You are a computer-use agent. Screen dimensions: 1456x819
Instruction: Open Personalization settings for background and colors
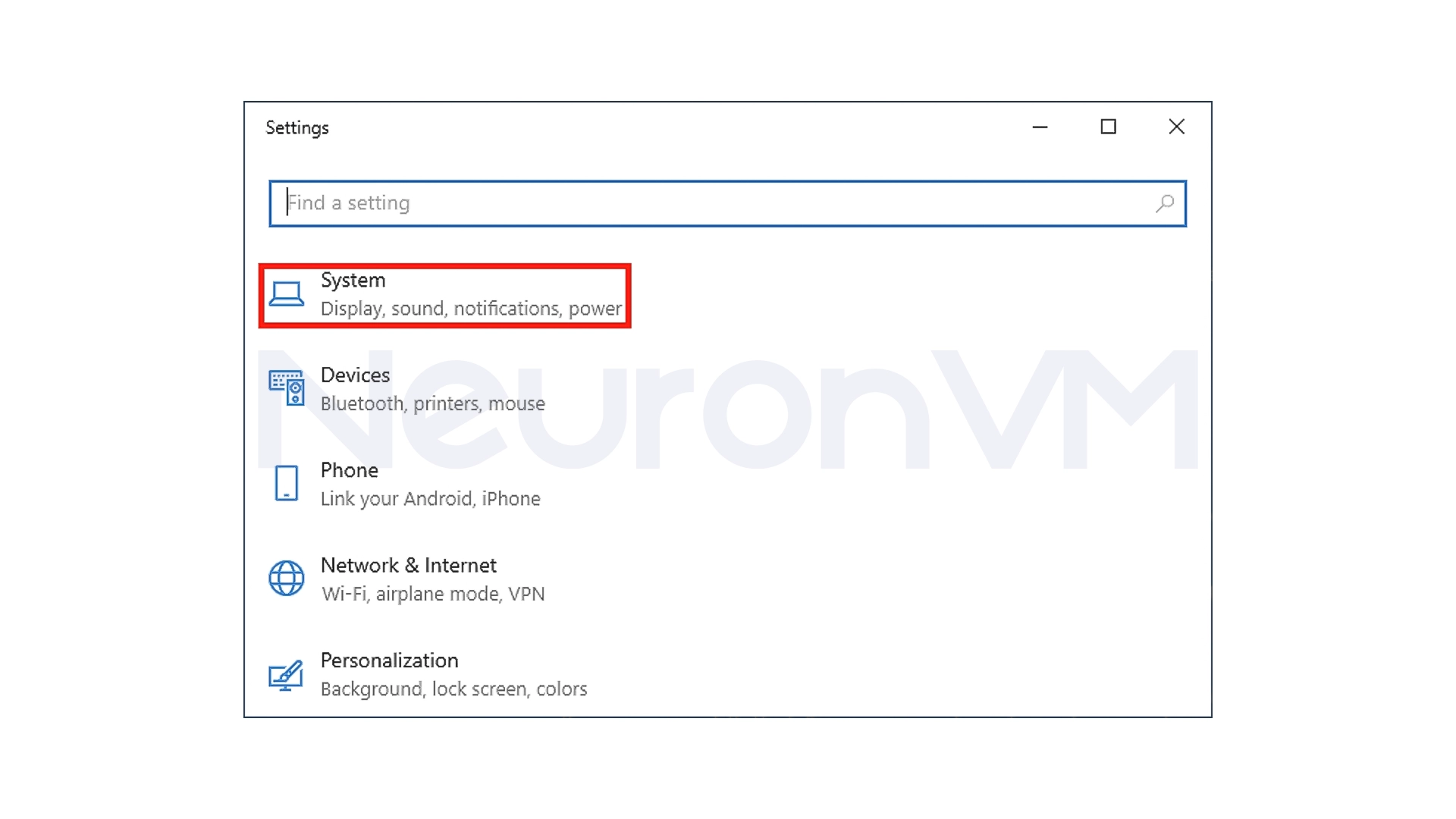[x=389, y=661]
